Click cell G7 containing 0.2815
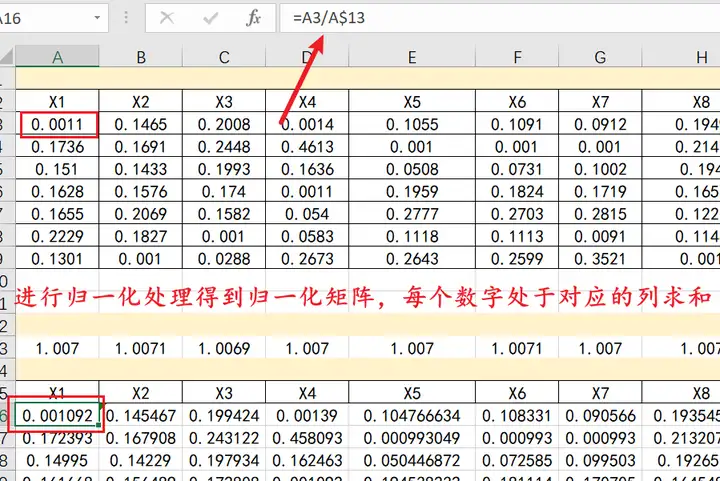The image size is (720, 481). [600, 214]
